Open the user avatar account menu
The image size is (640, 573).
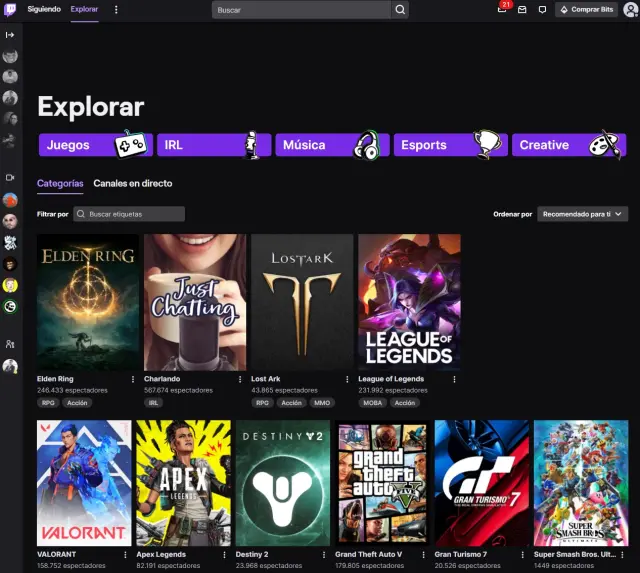630,9
